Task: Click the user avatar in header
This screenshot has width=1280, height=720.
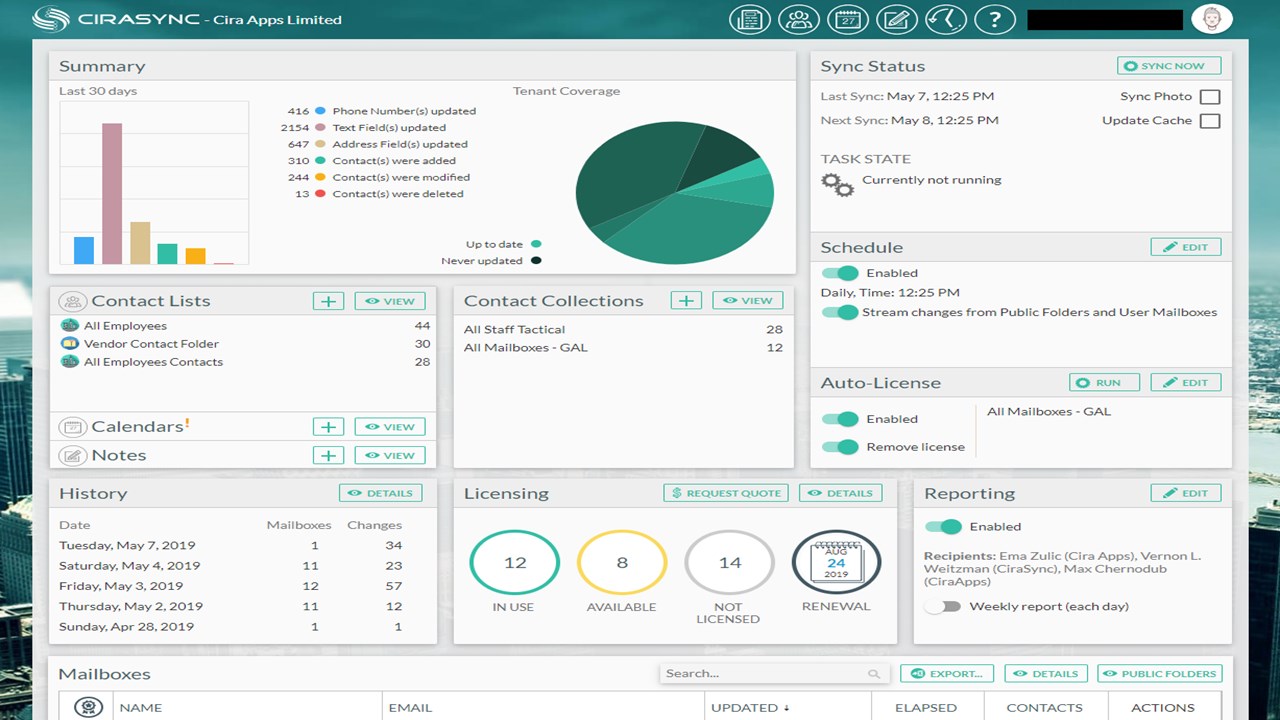Action: point(1212,19)
